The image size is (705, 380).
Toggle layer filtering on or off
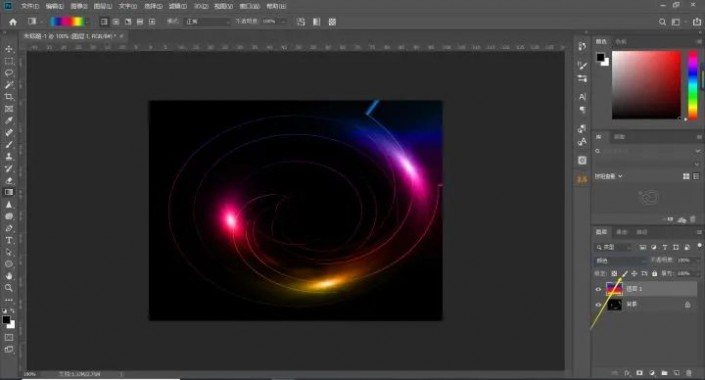point(699,246)
